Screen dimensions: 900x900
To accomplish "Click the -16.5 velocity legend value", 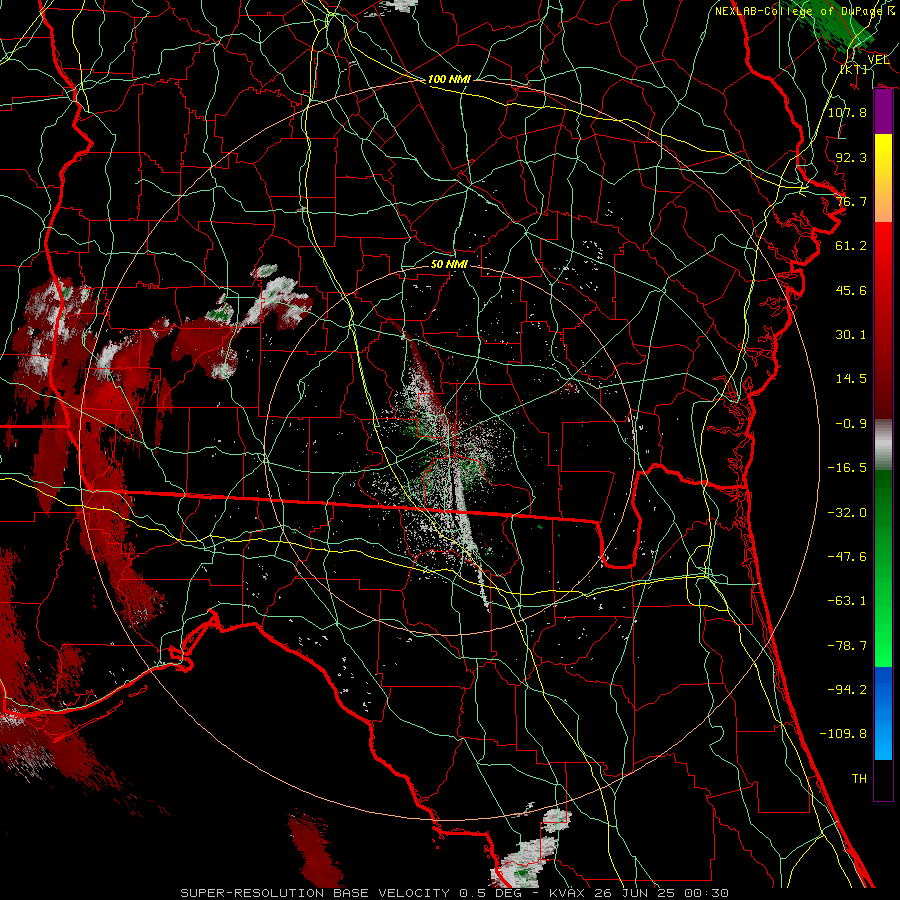I will click(847, 468).
